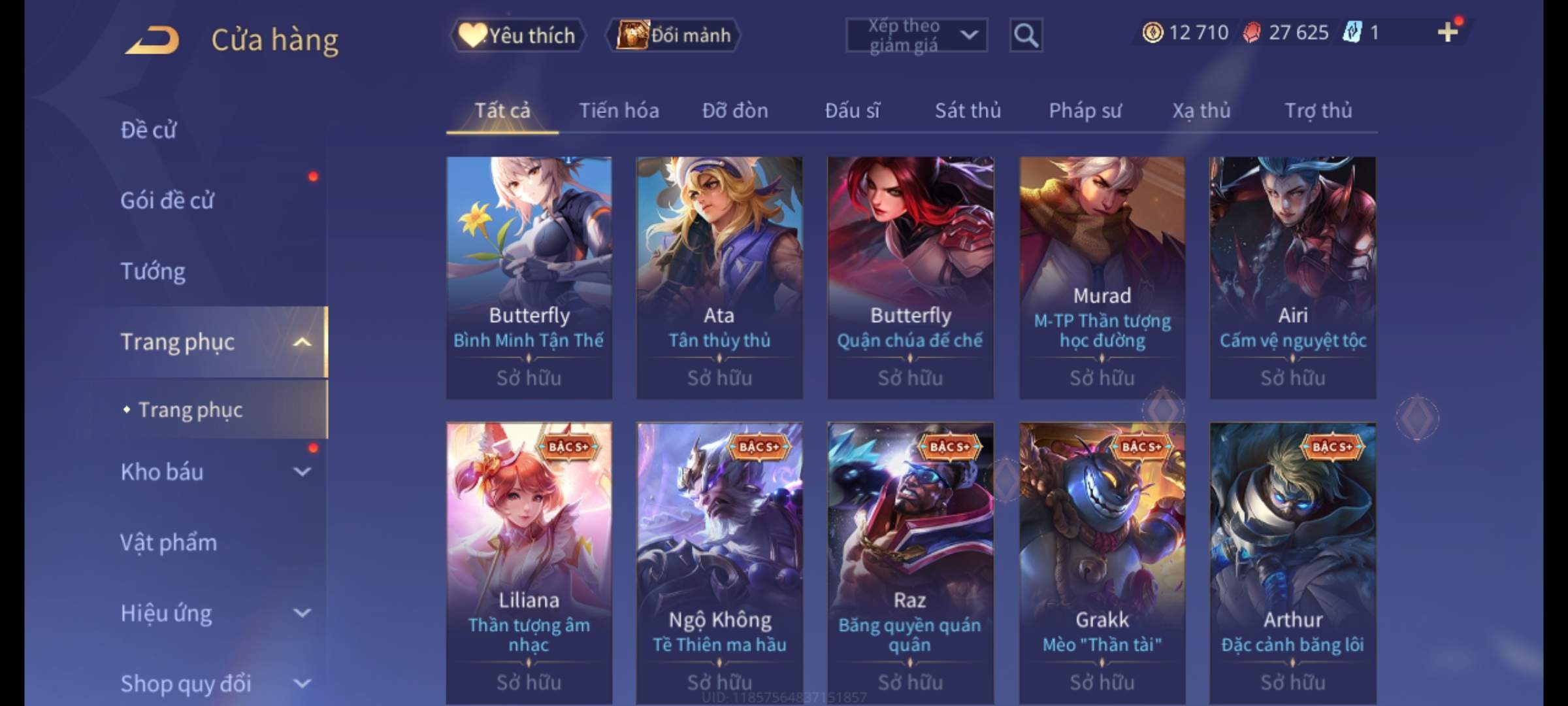1568x706 pixels.
Task: Switch to the Sát thủ tab
Action: [968, 110]
